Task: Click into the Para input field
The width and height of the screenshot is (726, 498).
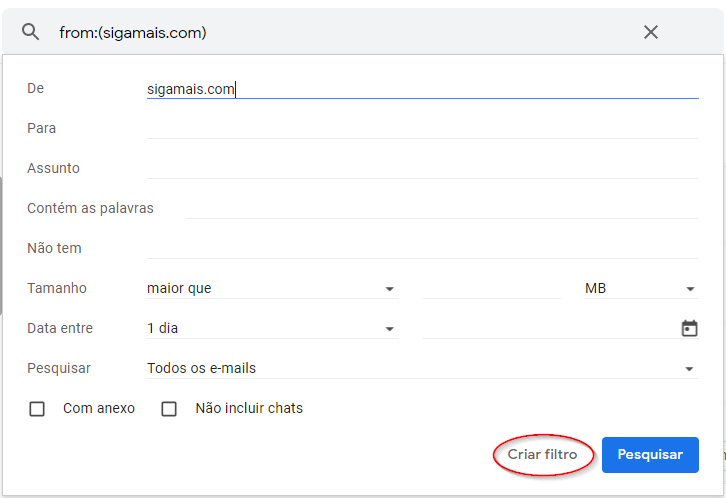Action: 421,129
